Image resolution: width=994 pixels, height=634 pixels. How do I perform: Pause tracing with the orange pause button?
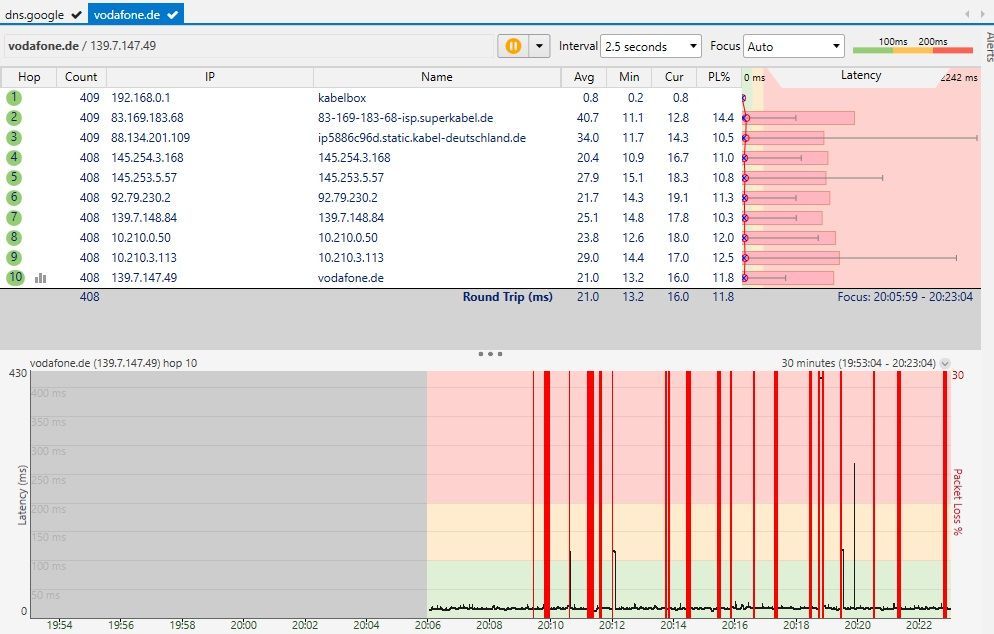pos(513,46)
